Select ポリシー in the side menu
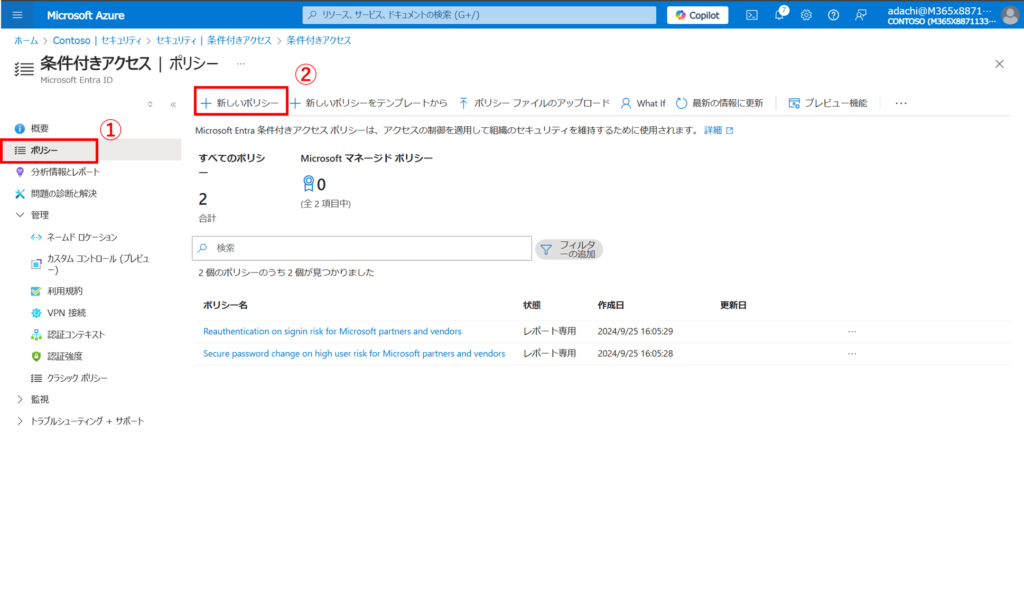 point(91,150)
